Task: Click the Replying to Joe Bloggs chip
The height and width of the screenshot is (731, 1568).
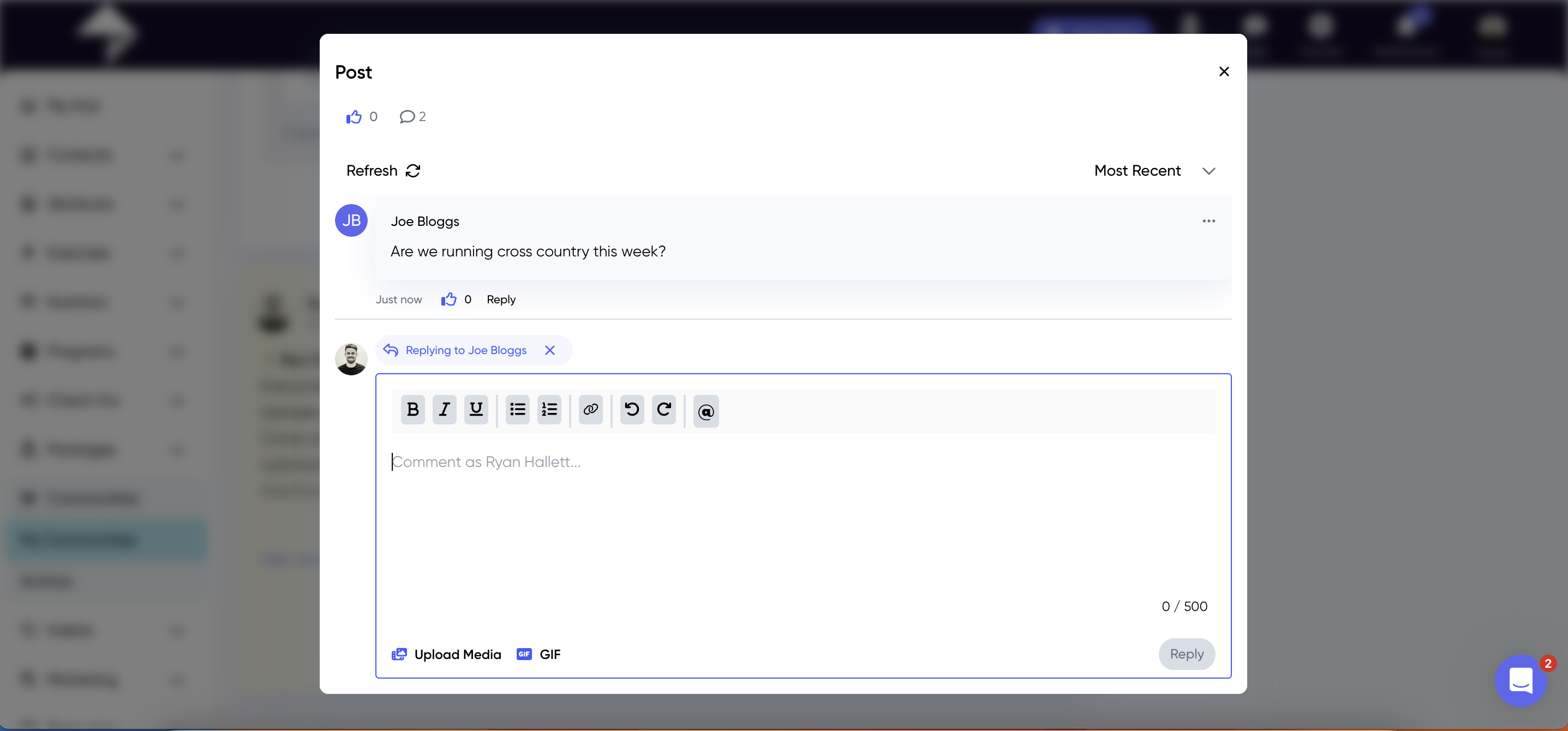Action: point(474,350)
